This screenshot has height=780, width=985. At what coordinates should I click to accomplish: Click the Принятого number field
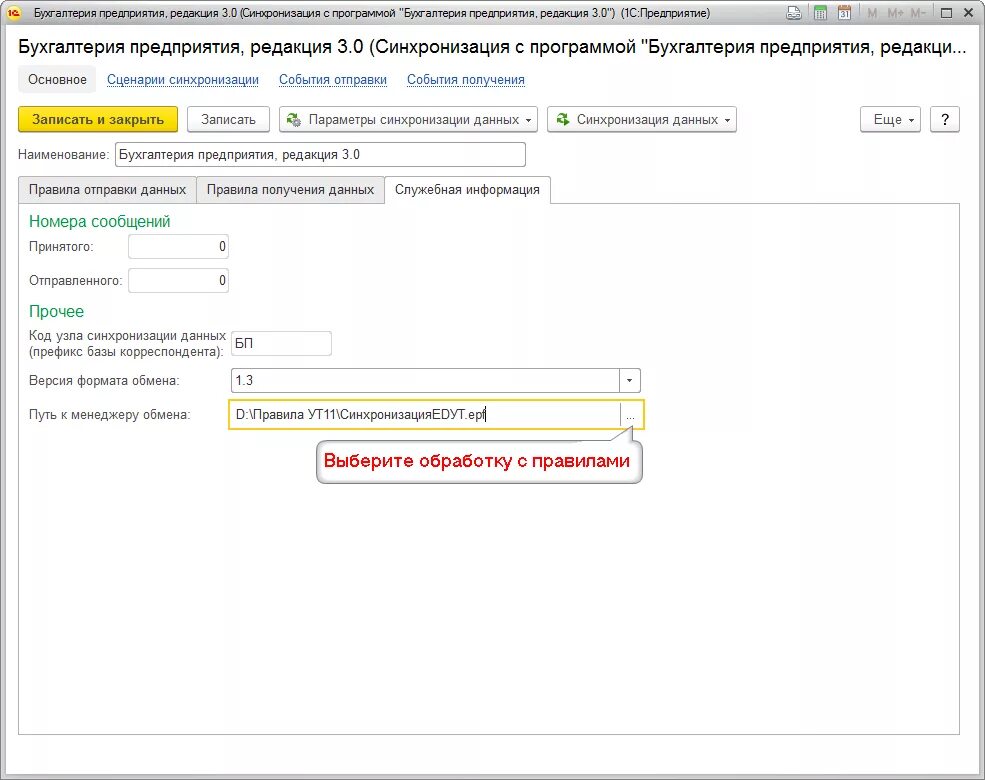click(178, 246)
